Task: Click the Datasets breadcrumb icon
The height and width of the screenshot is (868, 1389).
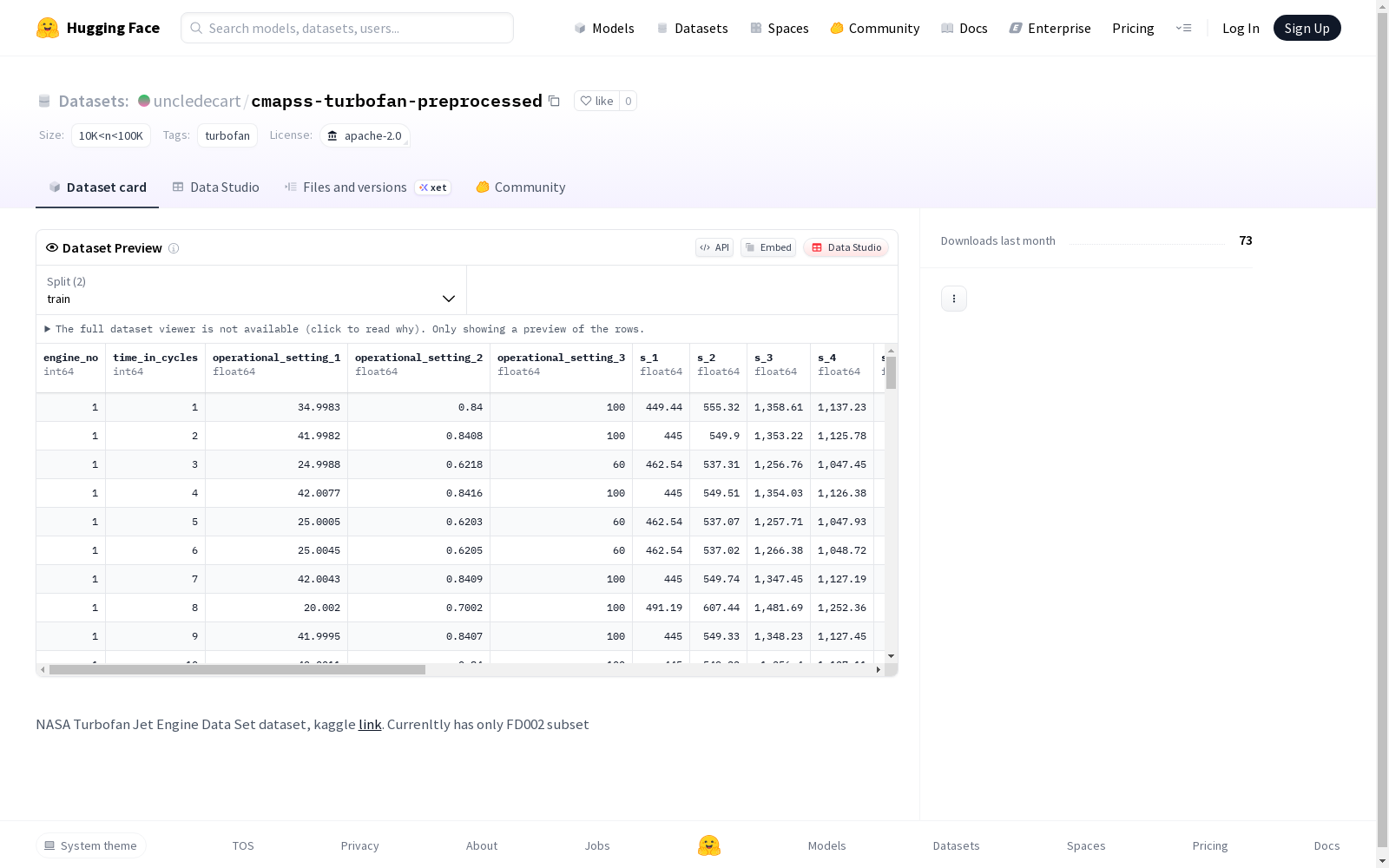Action: [44, 101]
